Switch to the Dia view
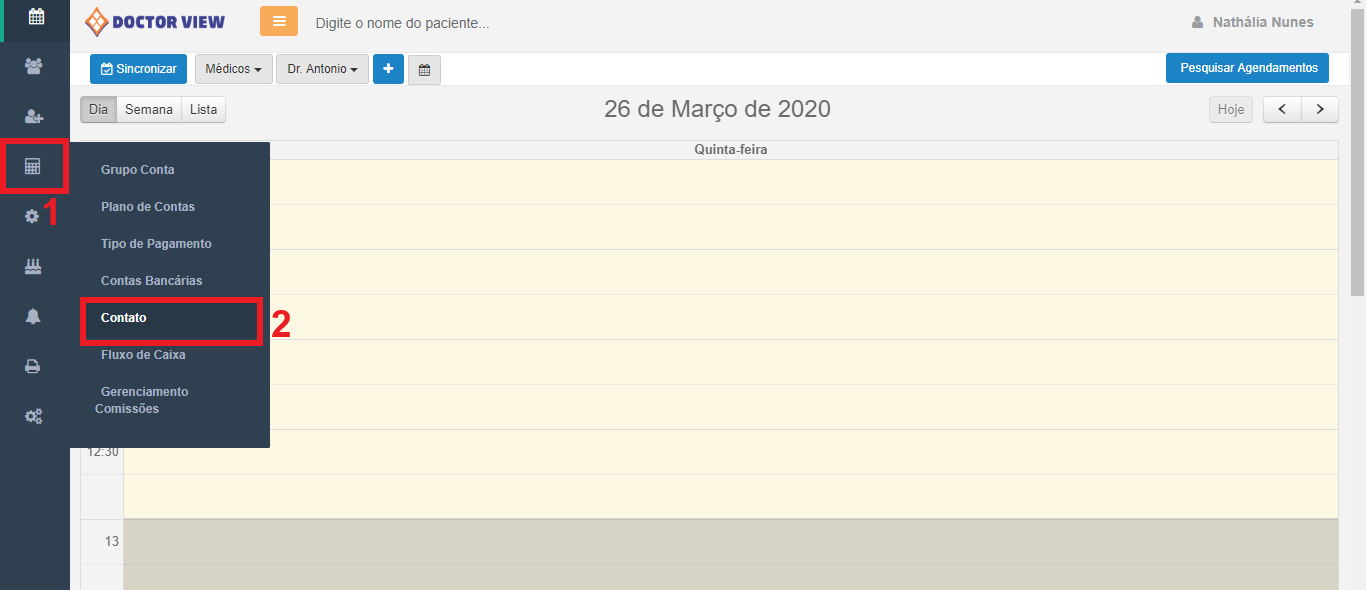The width and height of the screenshot is (1366, 590). 98,109
